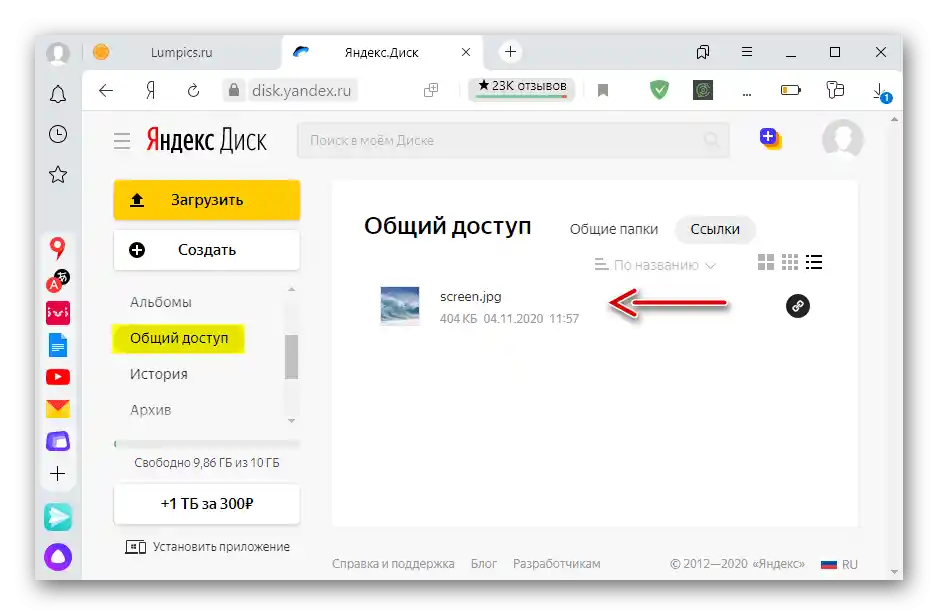Open the Yandex Mail envelope icon

[58, 409]
